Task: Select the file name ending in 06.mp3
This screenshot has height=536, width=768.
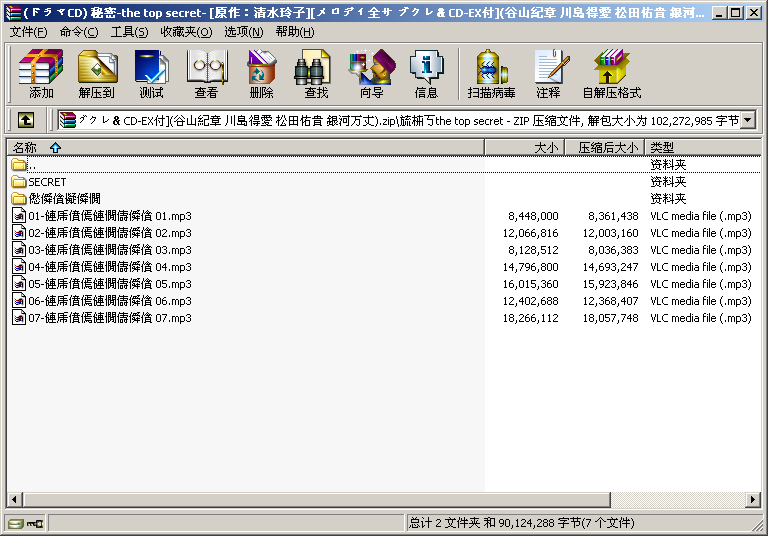Action: [110, 301]
